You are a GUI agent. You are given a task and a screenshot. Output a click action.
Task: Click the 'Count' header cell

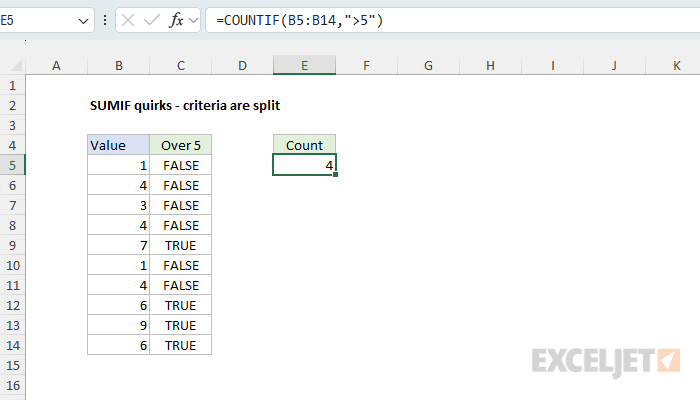304,145
